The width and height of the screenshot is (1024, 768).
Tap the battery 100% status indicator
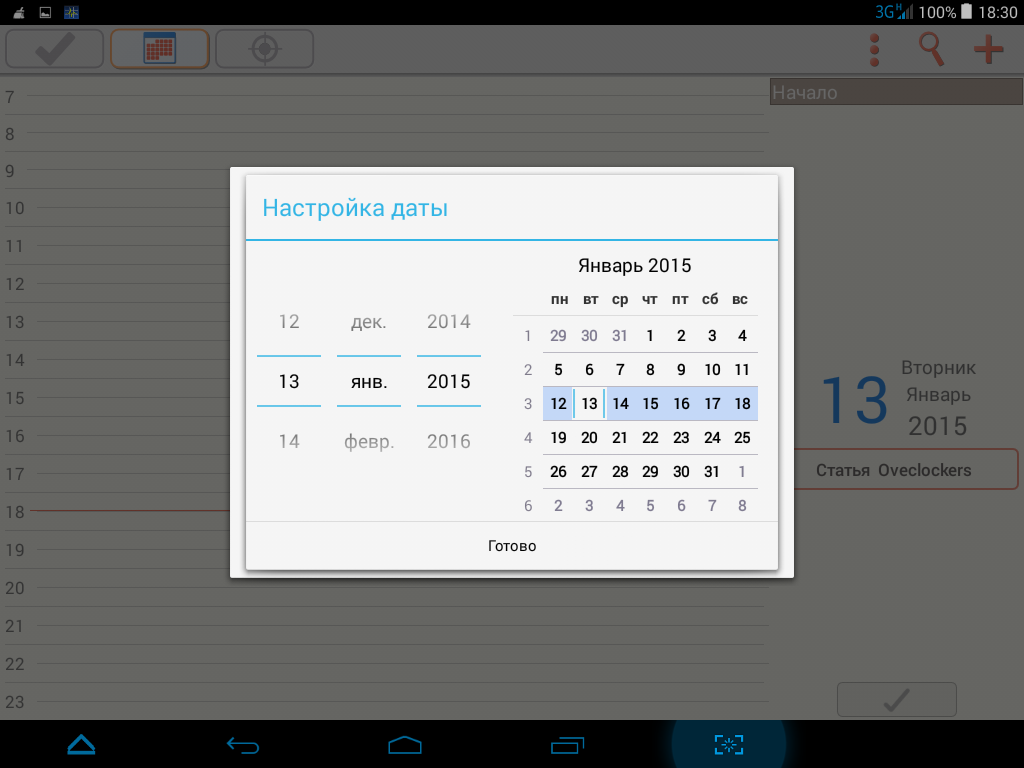(946, 12)
